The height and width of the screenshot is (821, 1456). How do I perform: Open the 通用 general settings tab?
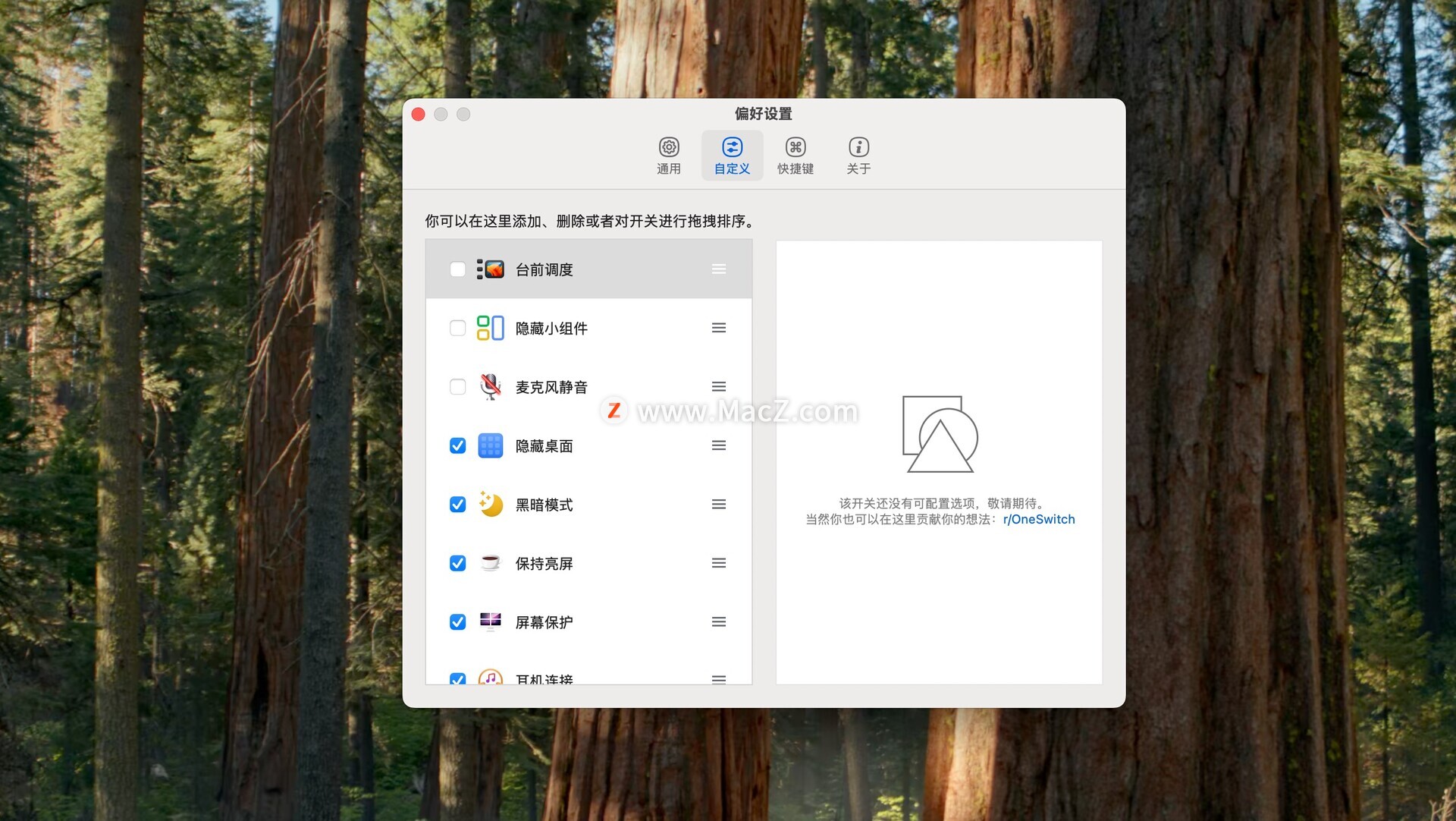pos(668,156)
